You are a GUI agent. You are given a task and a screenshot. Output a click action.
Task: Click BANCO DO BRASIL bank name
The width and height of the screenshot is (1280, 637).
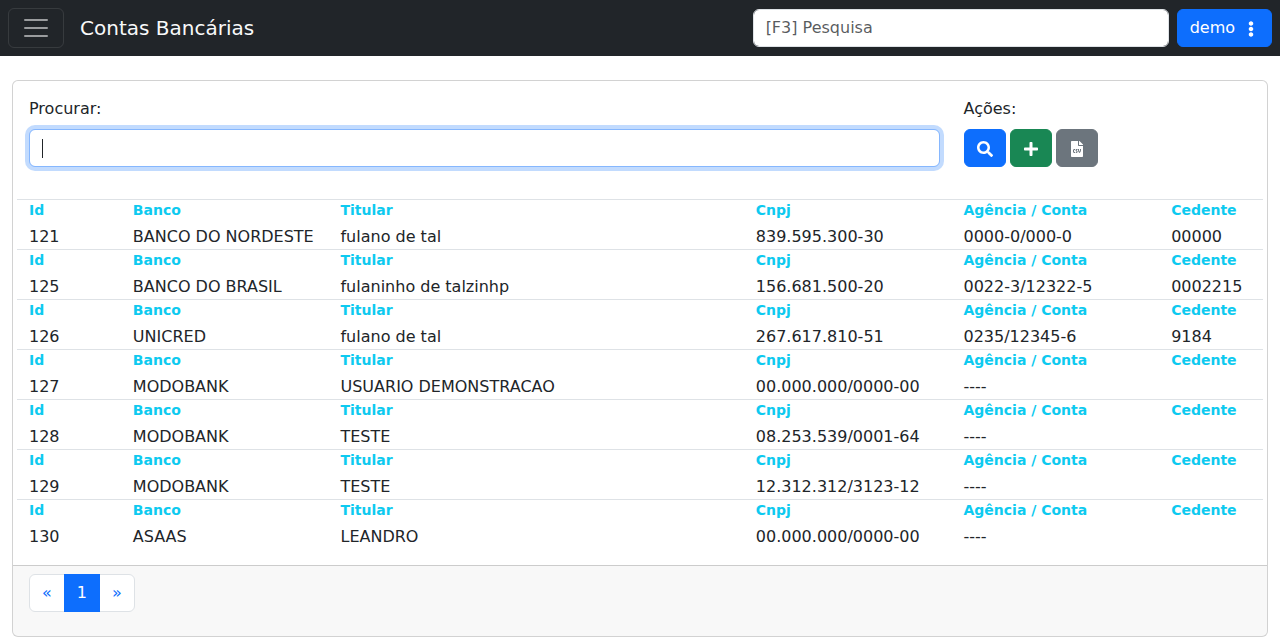tap(207, 287)
